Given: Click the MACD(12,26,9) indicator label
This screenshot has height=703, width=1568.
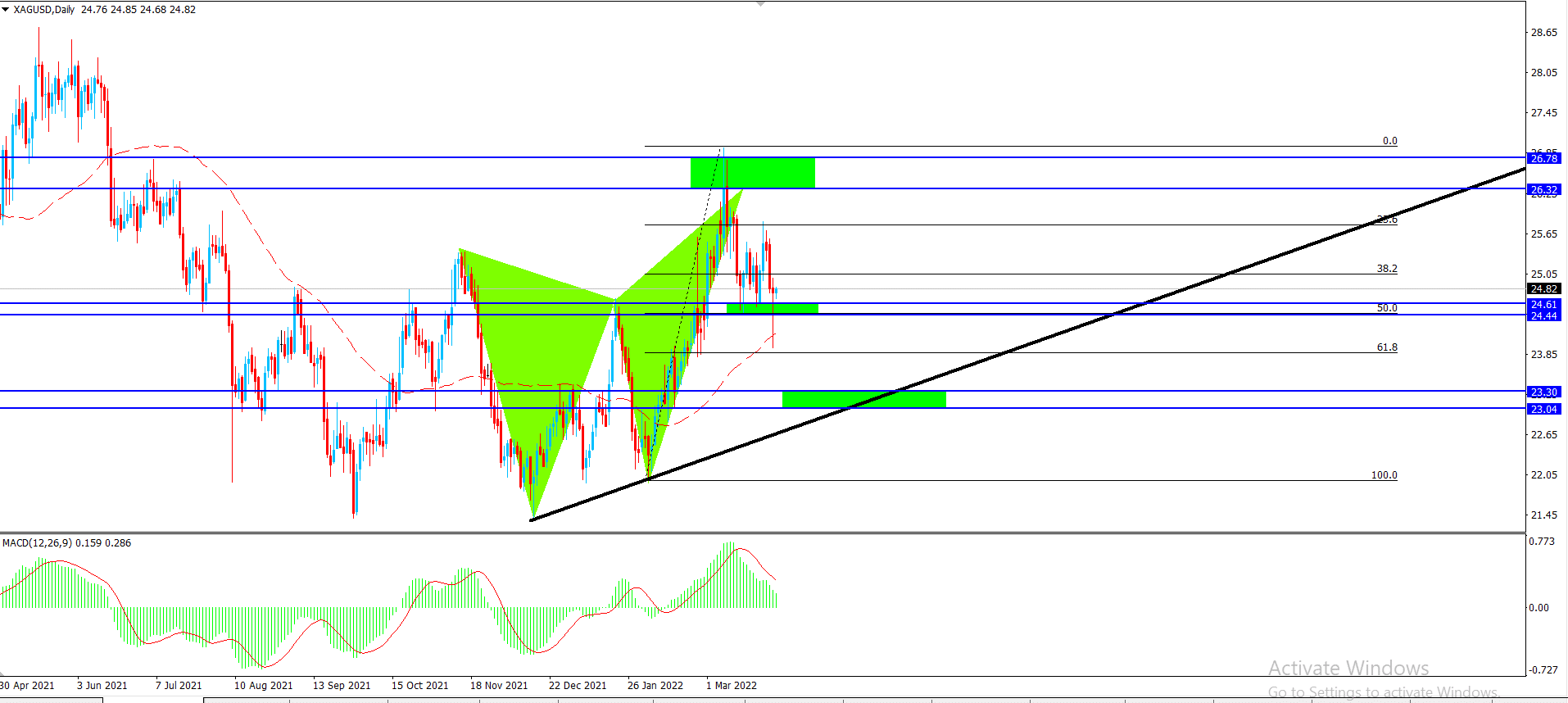Looking at the screenshot, I should pos(38,542).
